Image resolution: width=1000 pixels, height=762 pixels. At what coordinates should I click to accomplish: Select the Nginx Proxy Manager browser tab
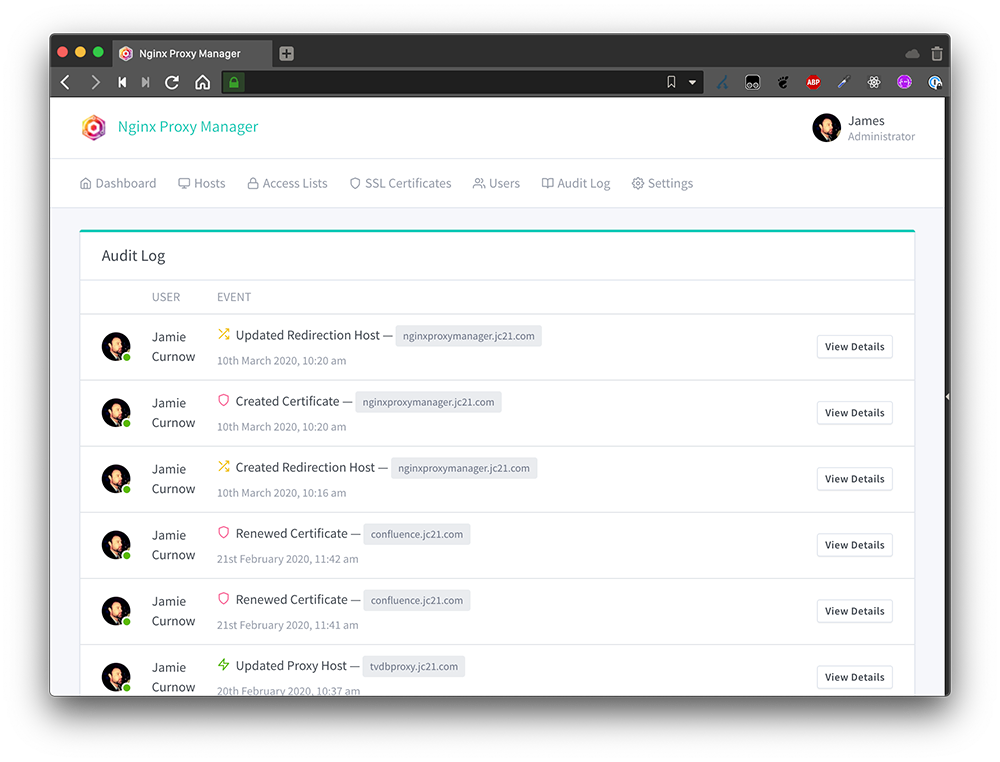[190, 53]
